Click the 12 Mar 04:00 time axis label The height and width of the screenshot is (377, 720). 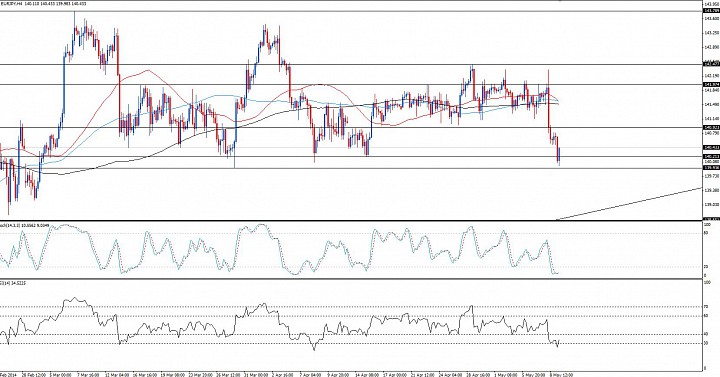point(116,375)
